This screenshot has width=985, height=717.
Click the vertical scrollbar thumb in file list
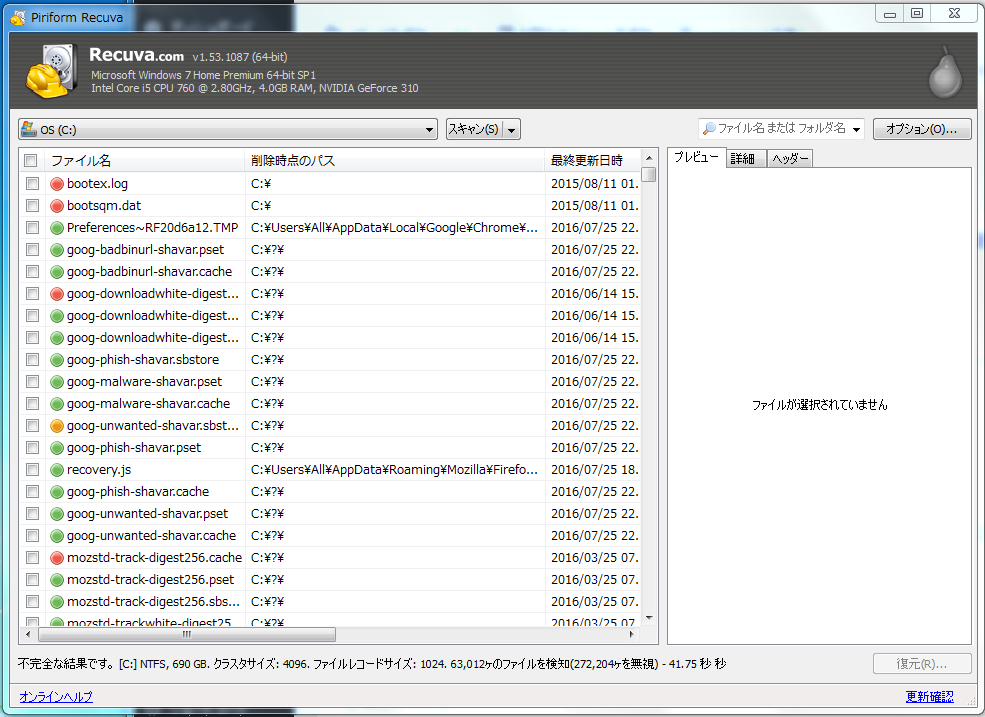(650, 174)
